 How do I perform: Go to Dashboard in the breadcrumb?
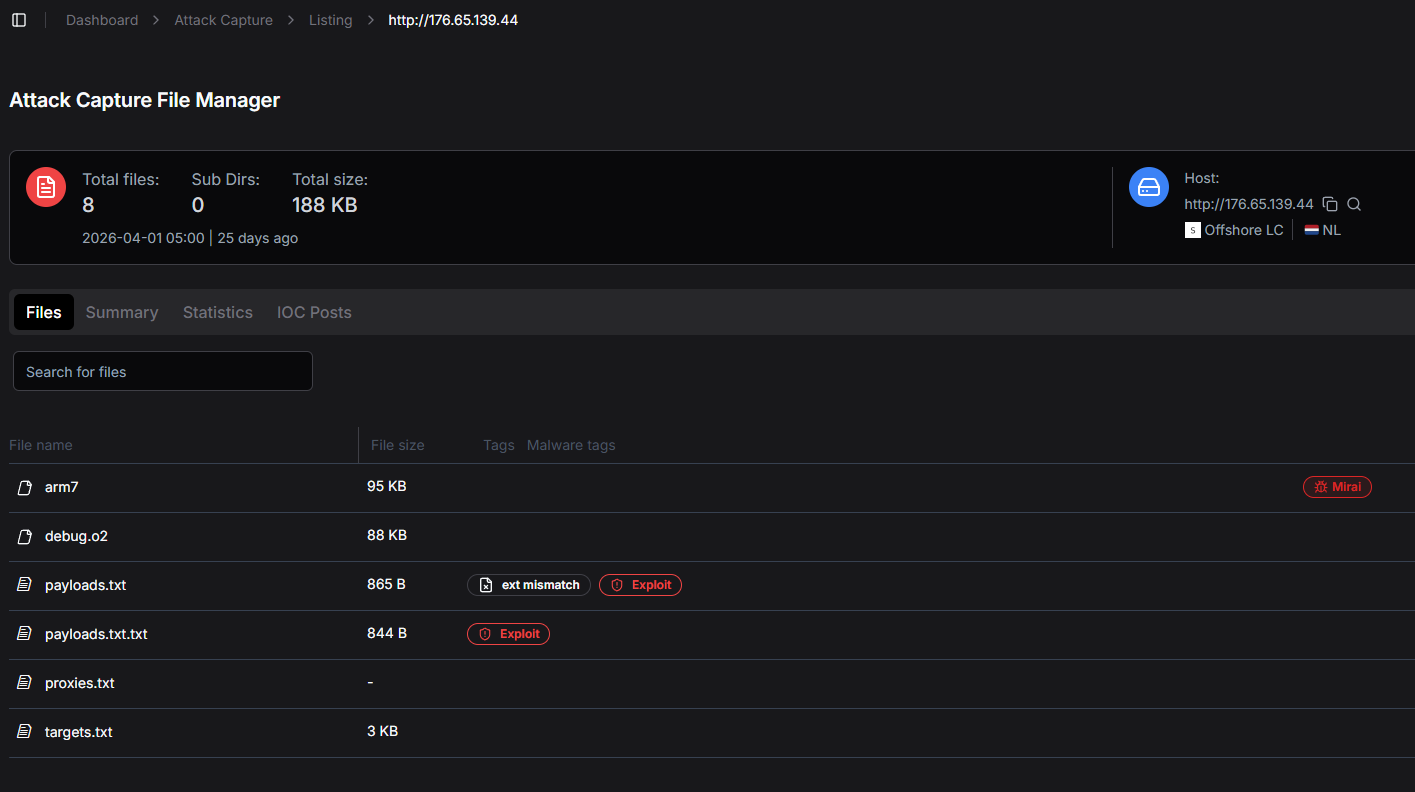[102, 20]
